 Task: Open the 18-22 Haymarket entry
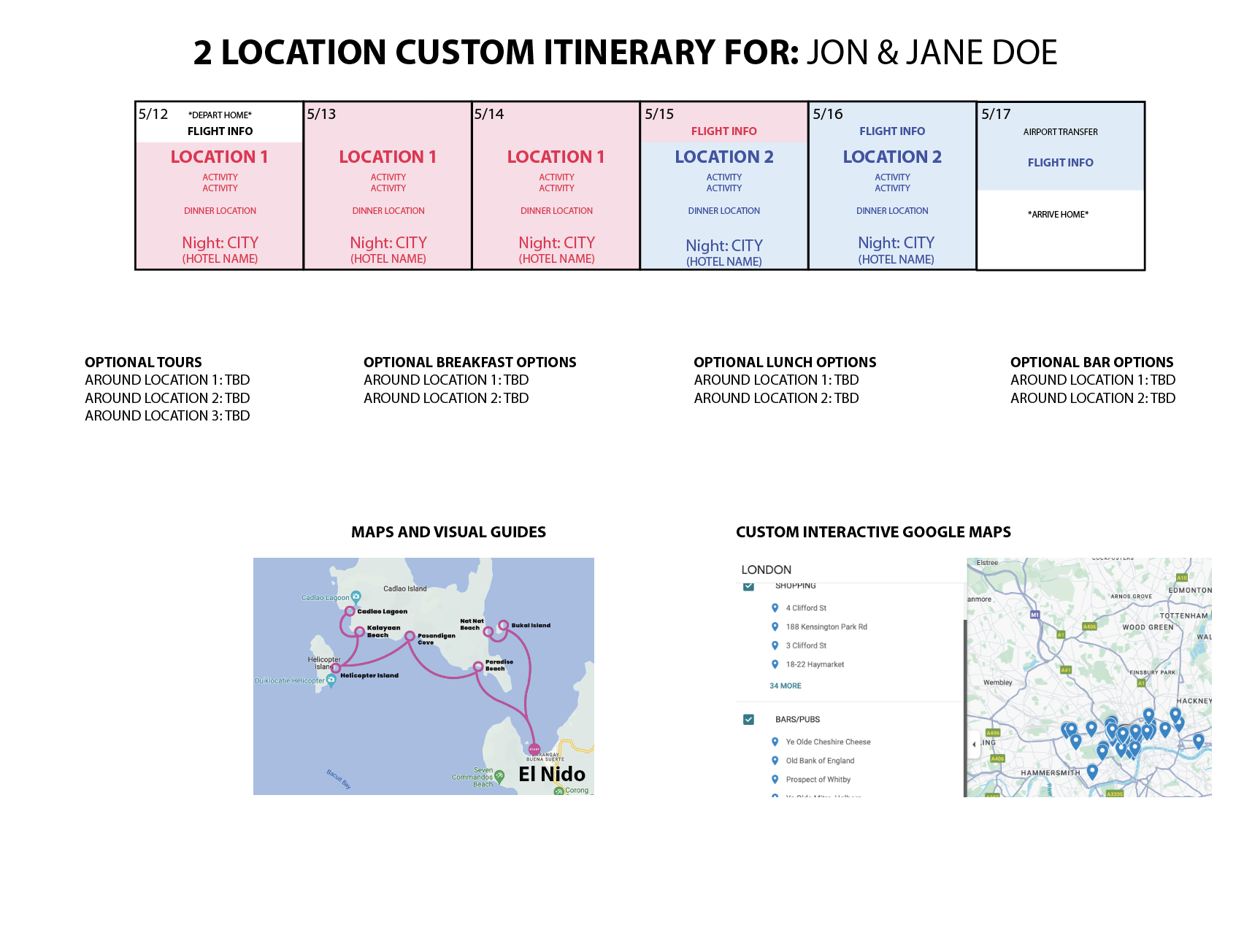click(x=815, y=664)
